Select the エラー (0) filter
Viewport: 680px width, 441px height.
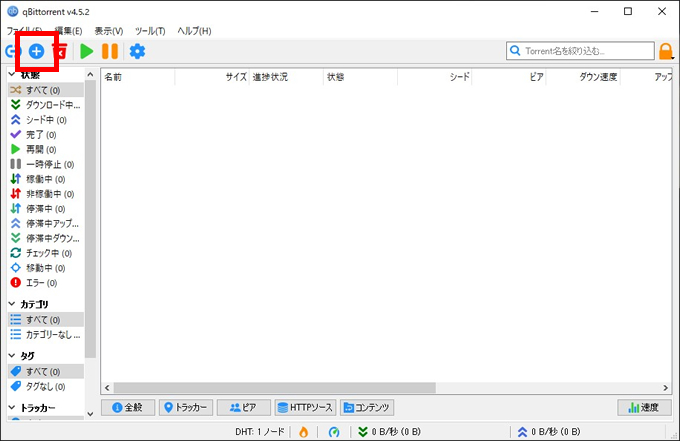(46, 283)
